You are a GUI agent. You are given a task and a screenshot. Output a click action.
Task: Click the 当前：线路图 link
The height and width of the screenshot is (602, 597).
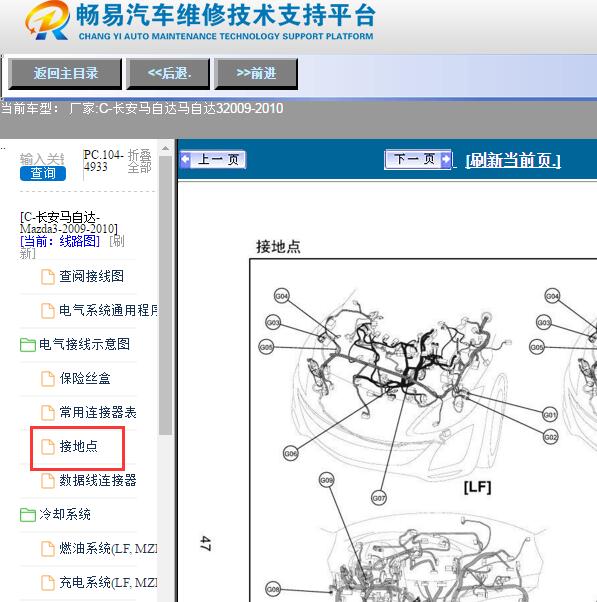60,241
